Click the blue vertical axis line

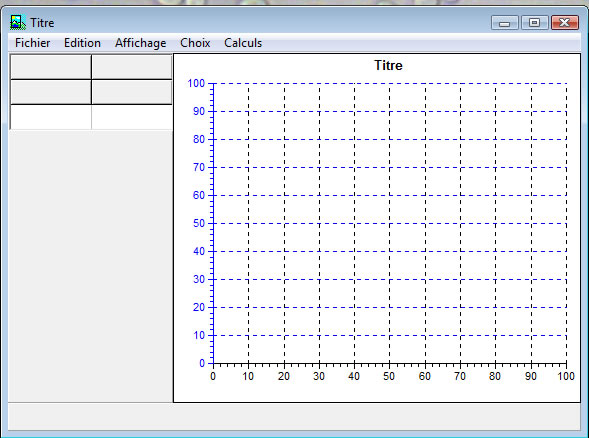[213, 224]
